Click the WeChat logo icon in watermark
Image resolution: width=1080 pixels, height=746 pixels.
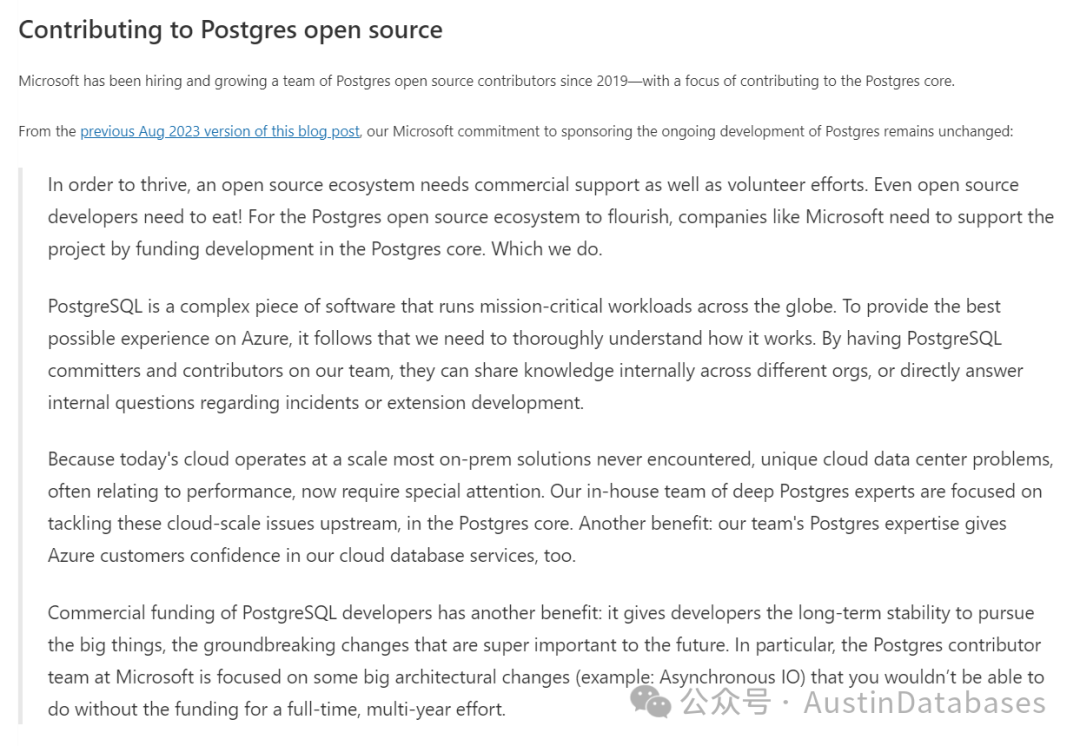(x=650, y=702)
